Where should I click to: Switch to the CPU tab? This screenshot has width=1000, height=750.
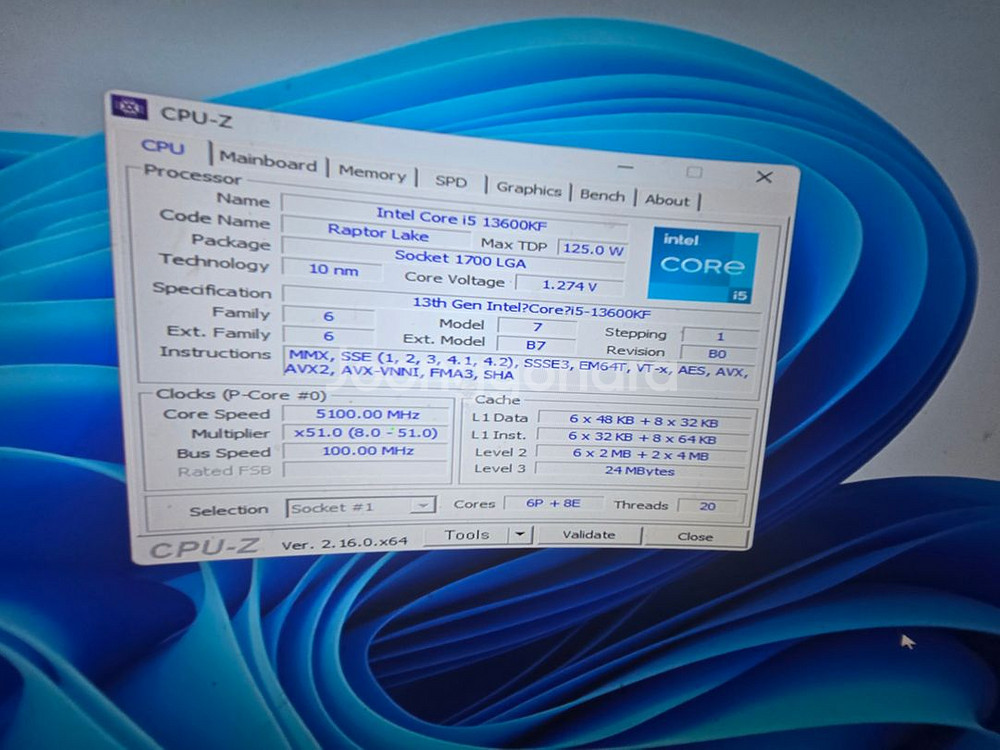163,148
